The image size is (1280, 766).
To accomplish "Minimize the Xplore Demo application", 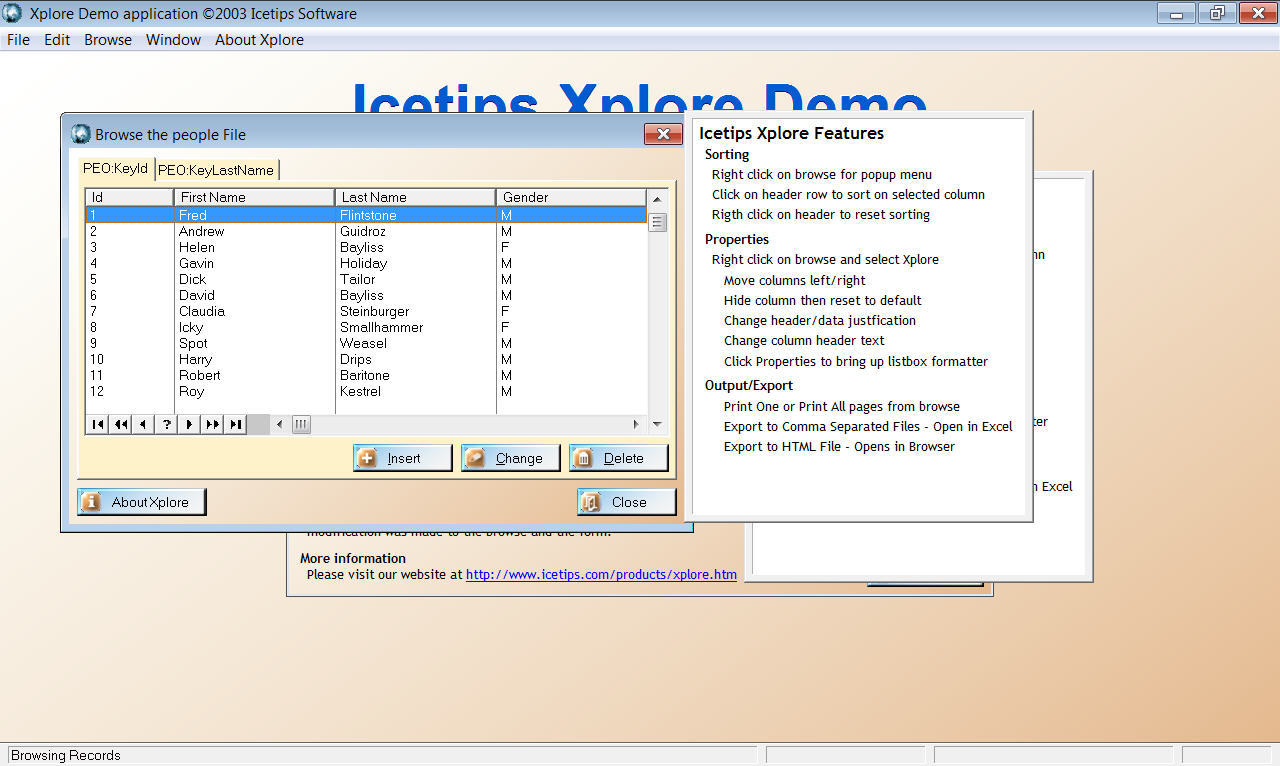I will coord(1177,13).
